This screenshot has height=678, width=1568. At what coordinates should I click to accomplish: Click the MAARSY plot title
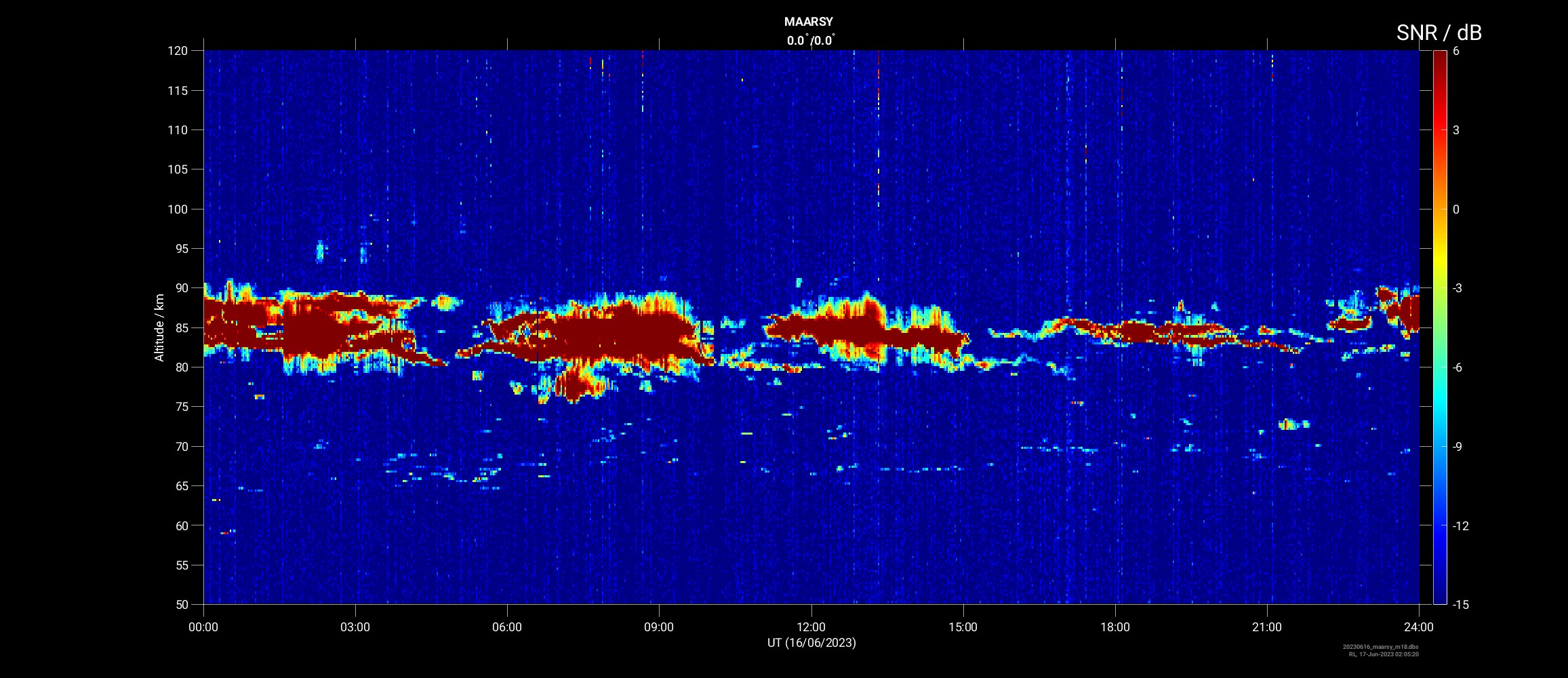[x=808, y=22]
